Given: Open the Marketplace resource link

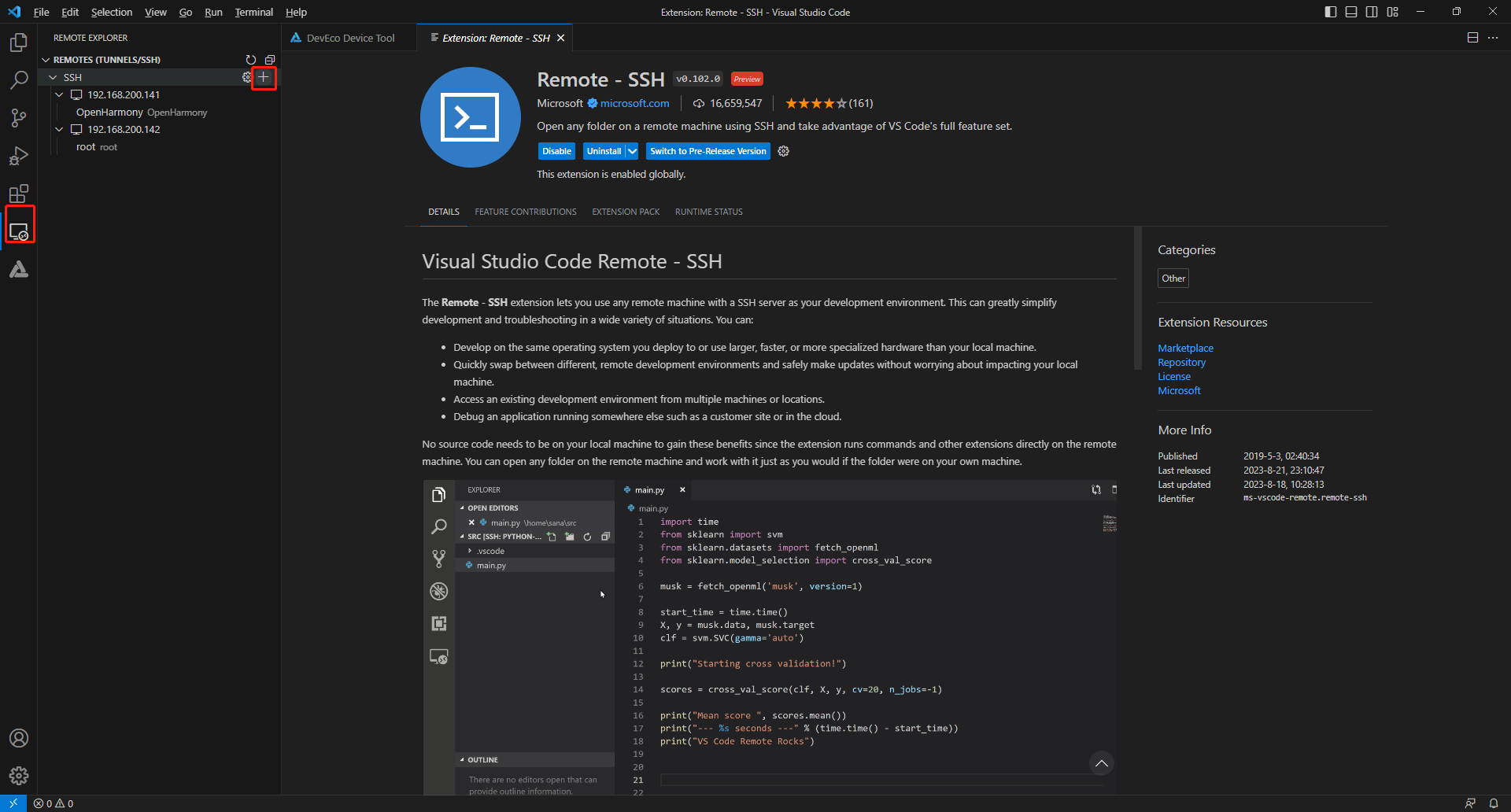Looking at the screenshot, I should pyautogui.click(x=1185, y=348).
